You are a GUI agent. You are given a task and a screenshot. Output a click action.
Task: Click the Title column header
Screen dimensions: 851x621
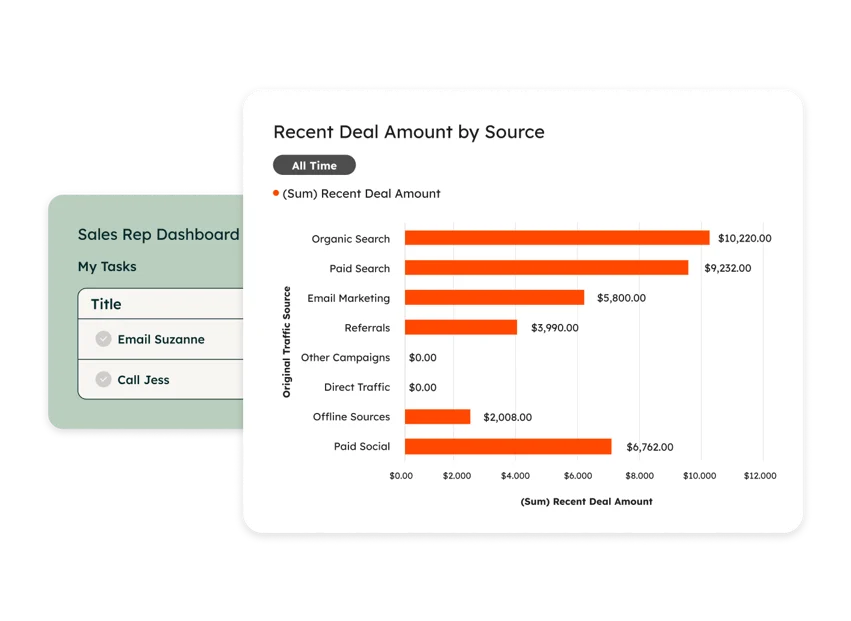tap(106, 304)
